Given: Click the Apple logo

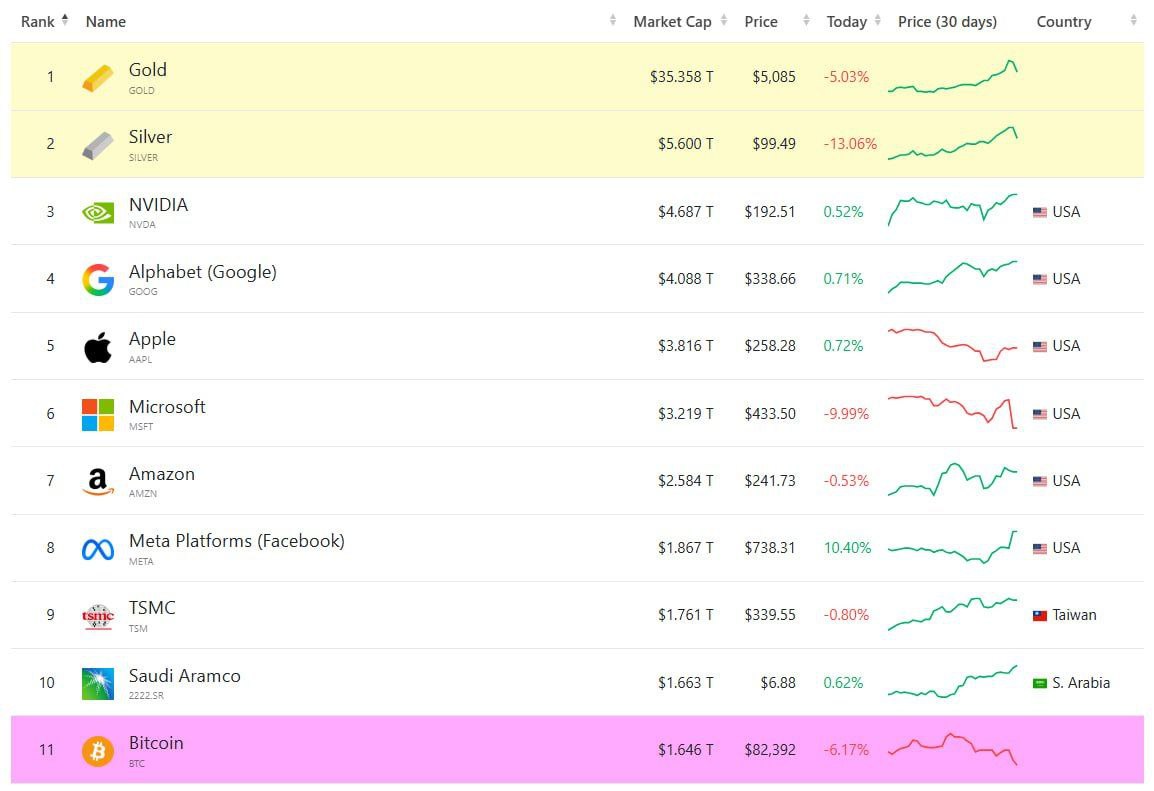Looking at the screenshot, I should 97,345.
